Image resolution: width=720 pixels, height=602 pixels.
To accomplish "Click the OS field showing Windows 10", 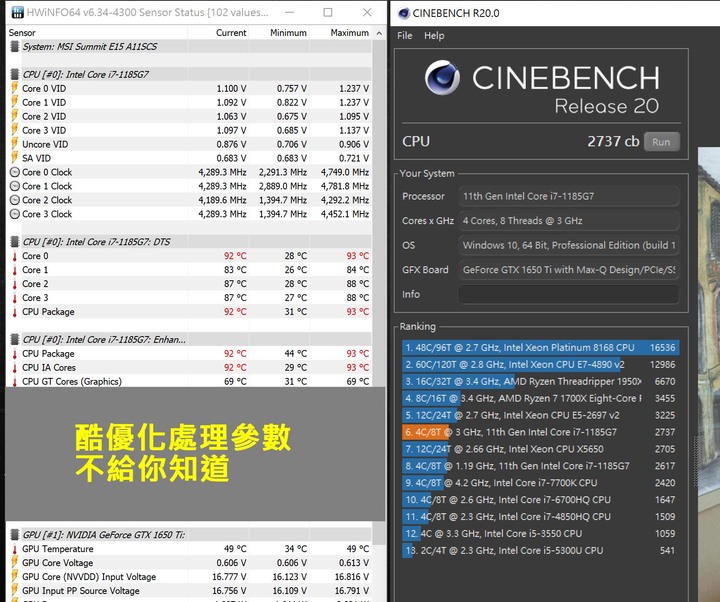I will click(x=568, y=245).
